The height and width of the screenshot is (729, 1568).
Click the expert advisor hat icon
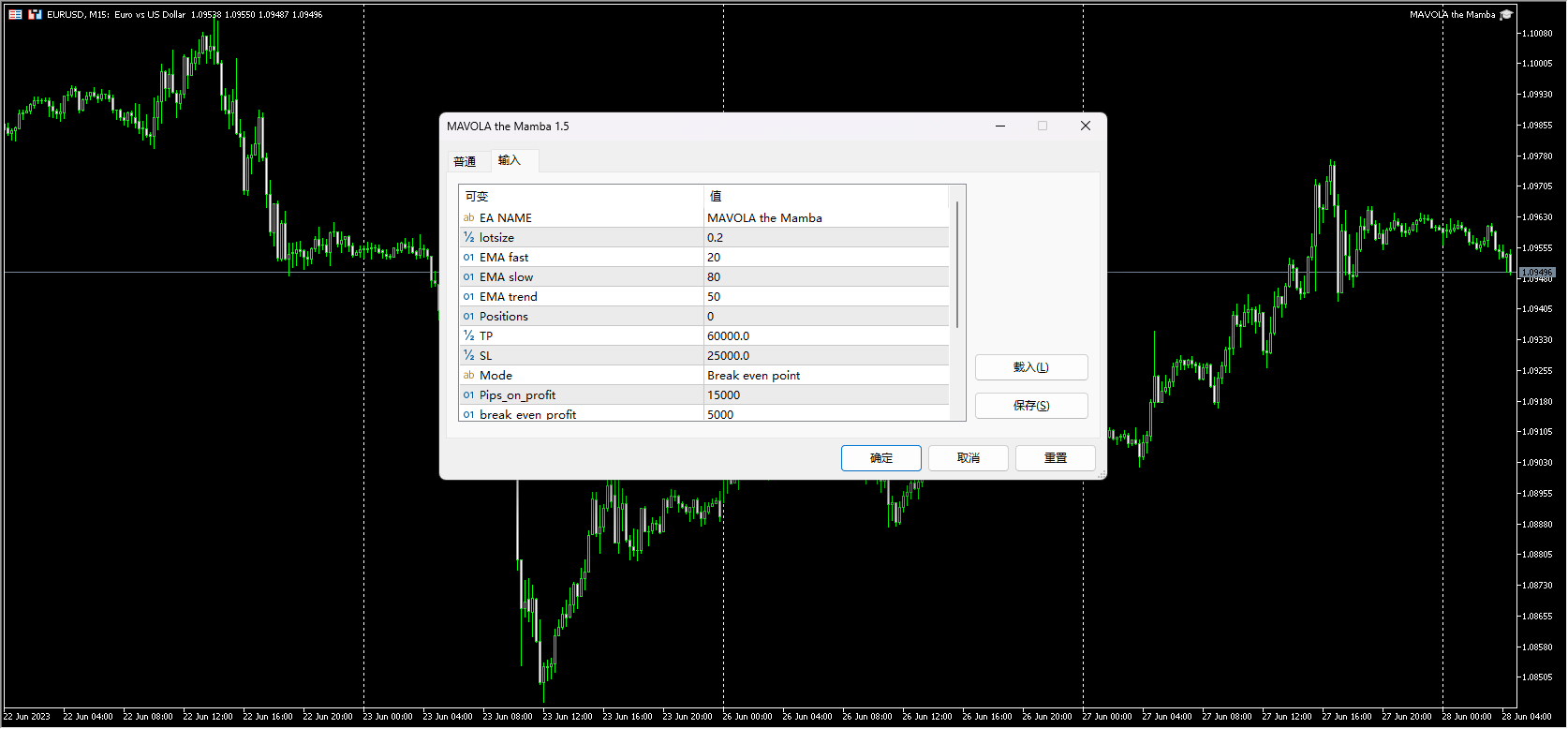click(x=1506, y=15)
